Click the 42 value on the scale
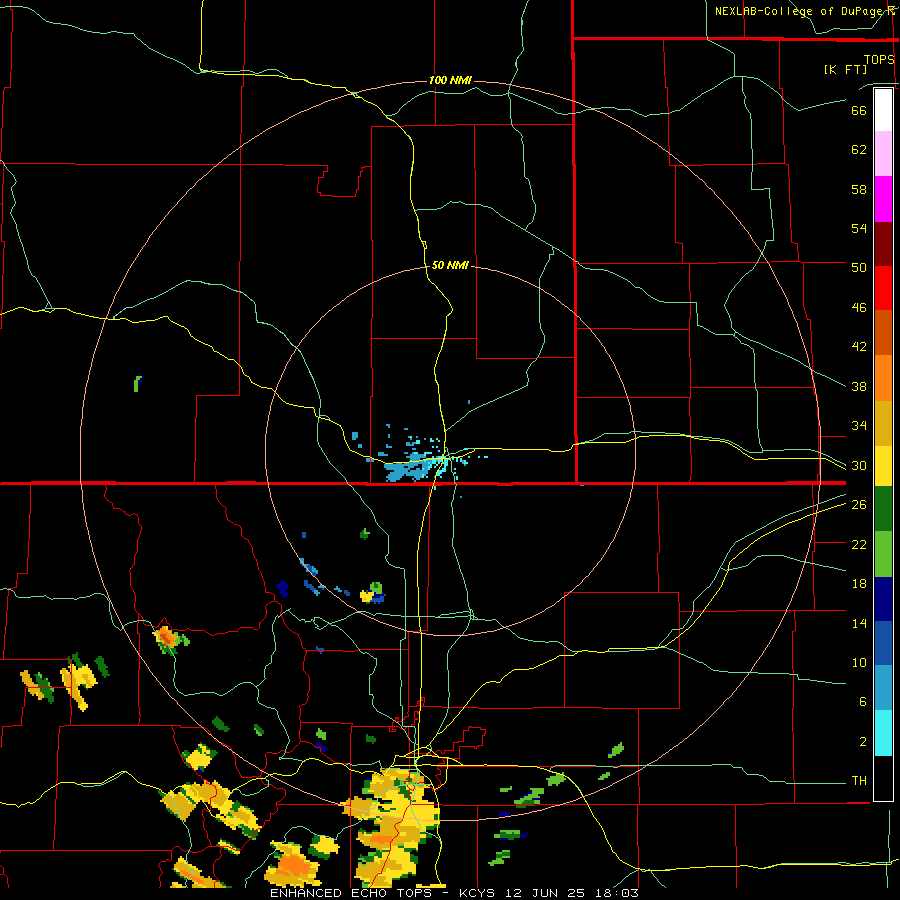Screen dimensions: 900x900 (x=859, y=347)
